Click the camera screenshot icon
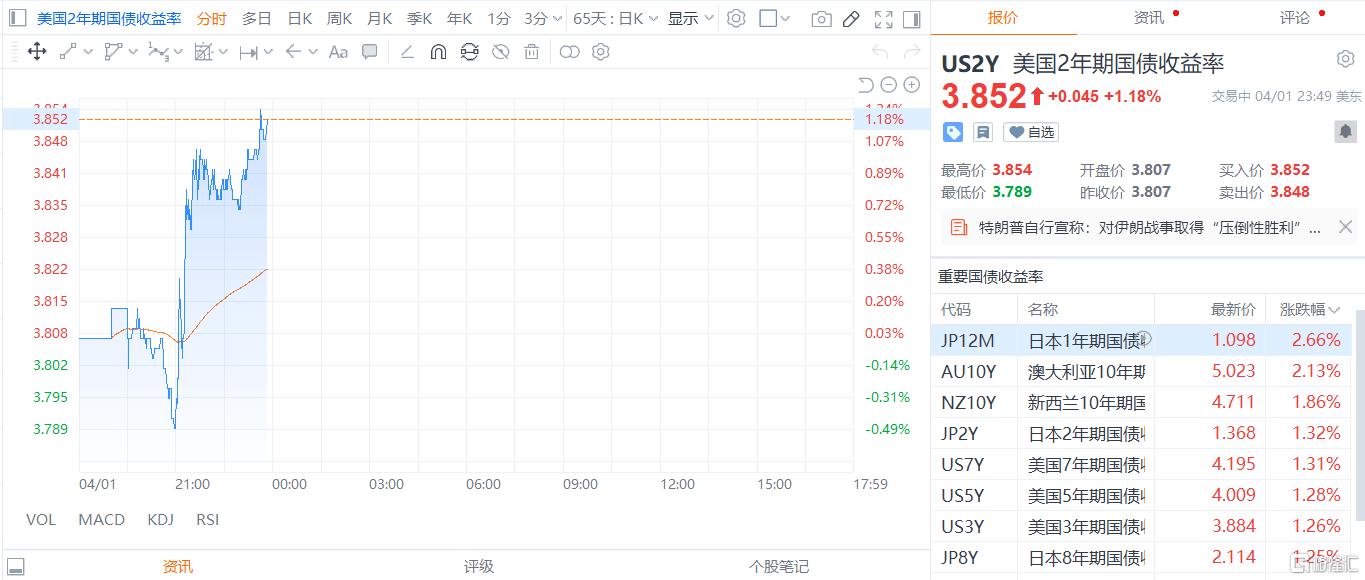Image resolution: width=1365 pixels, height=580 pixels. pos(821,19)
